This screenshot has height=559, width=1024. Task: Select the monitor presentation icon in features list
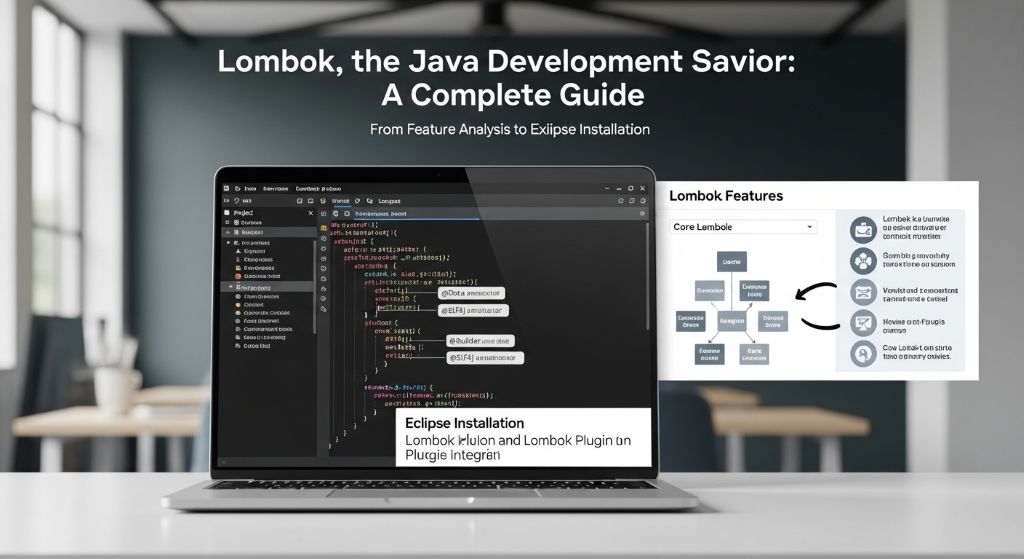863,323
